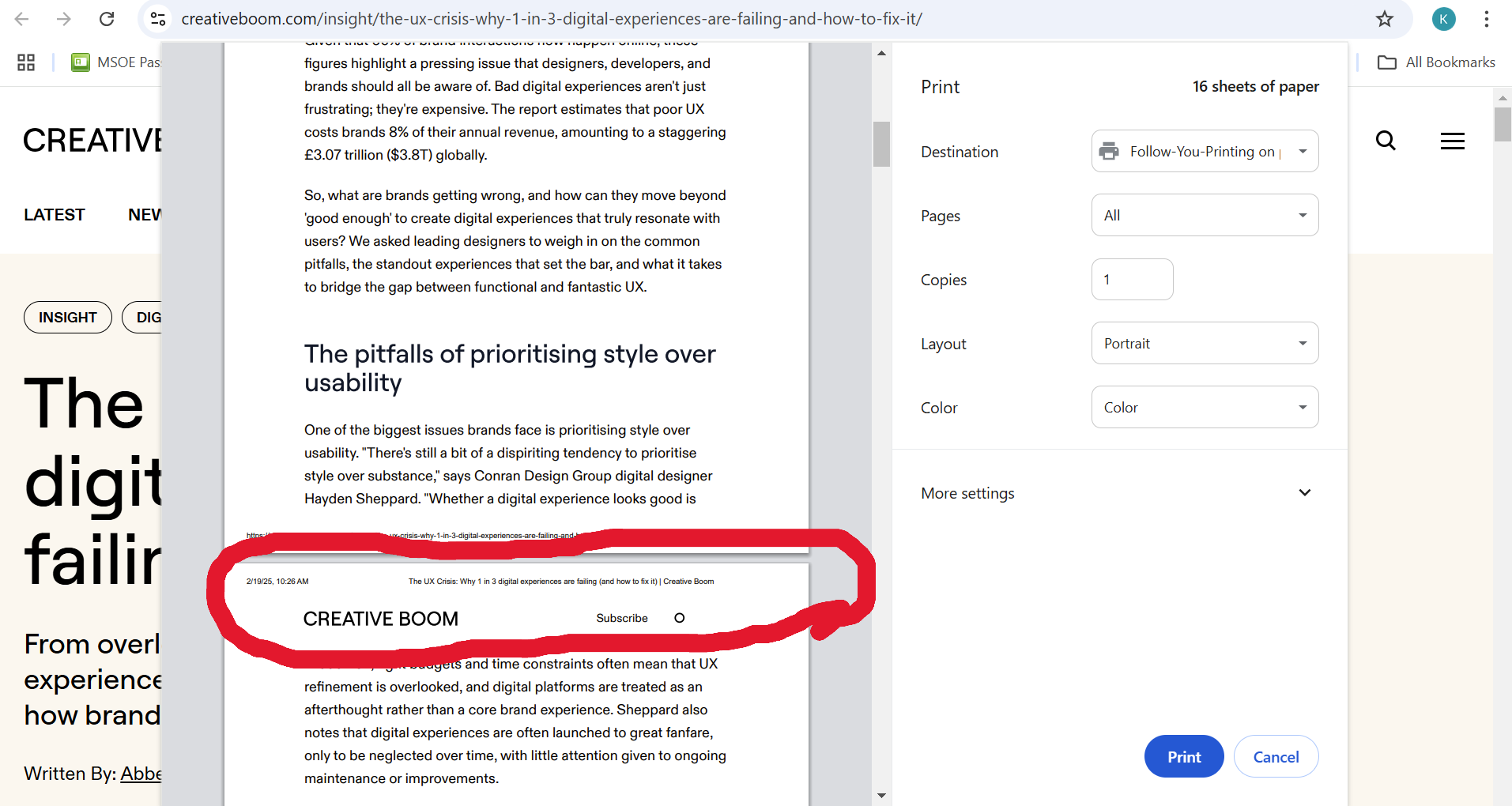1512x806 pixels.
Task: Click the browser back arrow
Action: [x=22, y=19]
